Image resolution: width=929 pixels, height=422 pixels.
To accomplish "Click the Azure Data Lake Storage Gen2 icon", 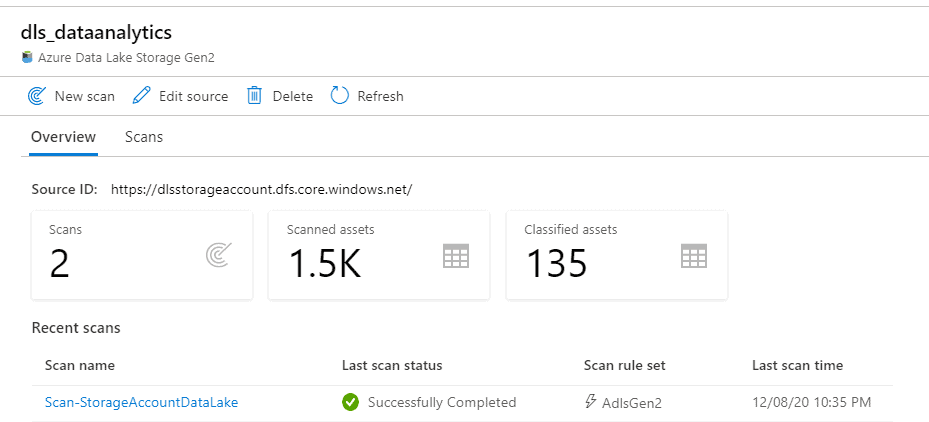I will (27, 57).
